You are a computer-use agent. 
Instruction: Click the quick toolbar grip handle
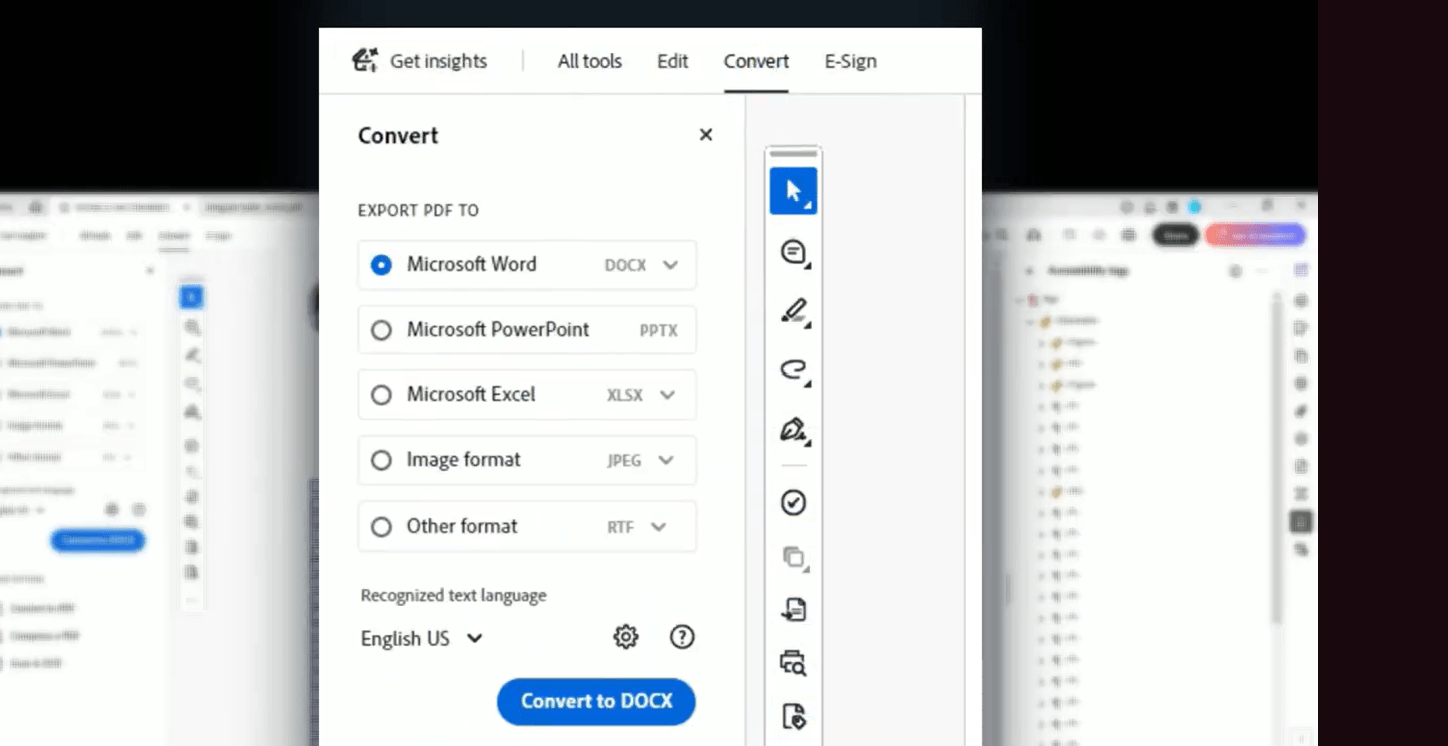tap(793, 154)
